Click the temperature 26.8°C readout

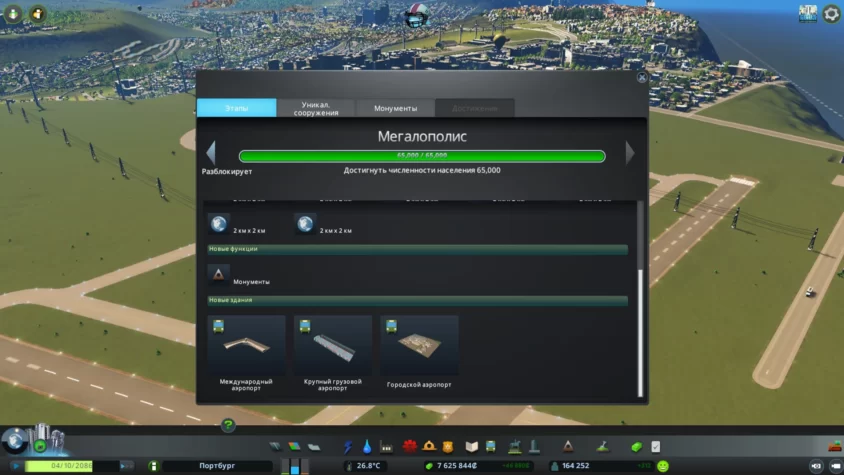click(368, 466)
